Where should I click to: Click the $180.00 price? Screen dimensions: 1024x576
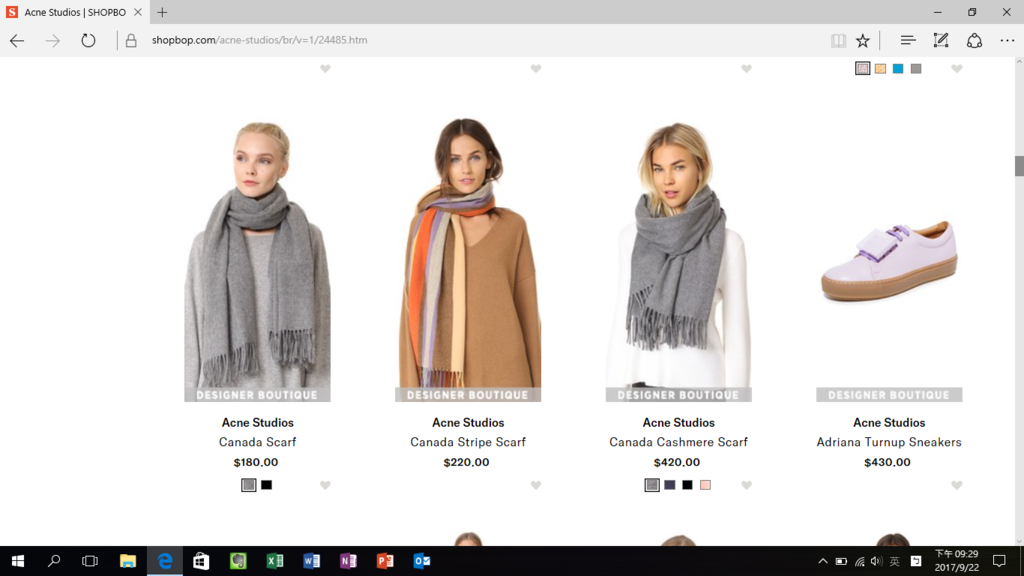click(x=256, y=462)
